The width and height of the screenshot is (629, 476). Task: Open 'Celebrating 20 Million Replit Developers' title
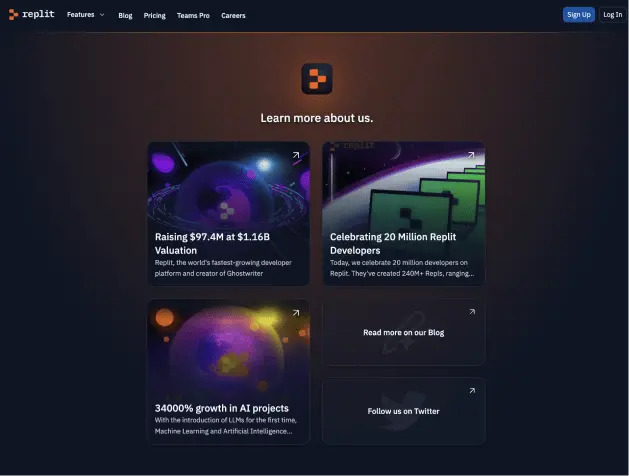coord(393,243)
